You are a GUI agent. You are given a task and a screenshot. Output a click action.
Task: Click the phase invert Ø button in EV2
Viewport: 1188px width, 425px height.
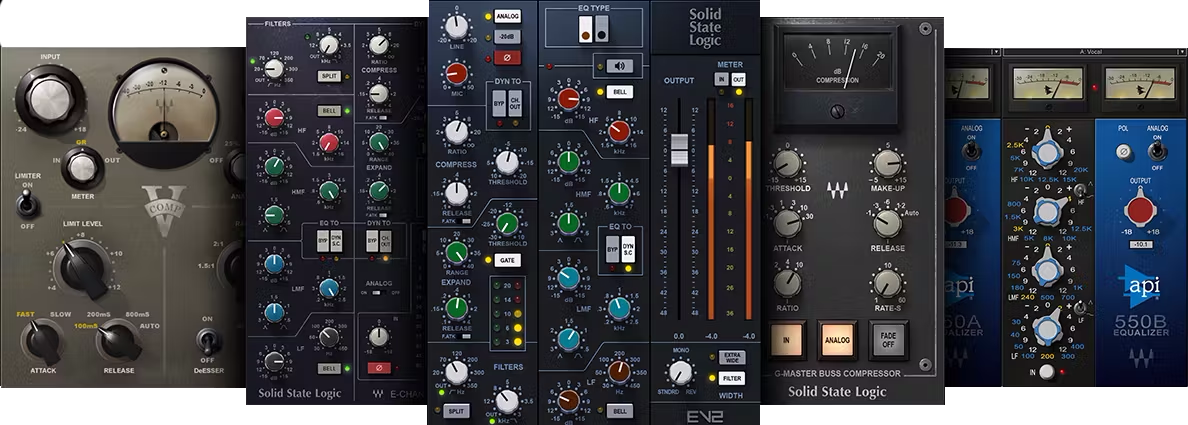(x=507, y=57)
